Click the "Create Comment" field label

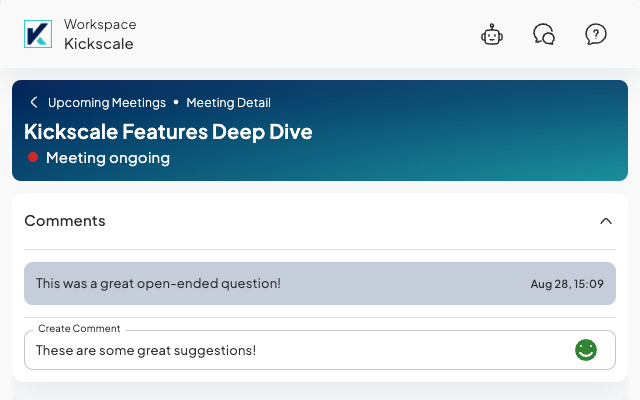click(x=79, y=328)
